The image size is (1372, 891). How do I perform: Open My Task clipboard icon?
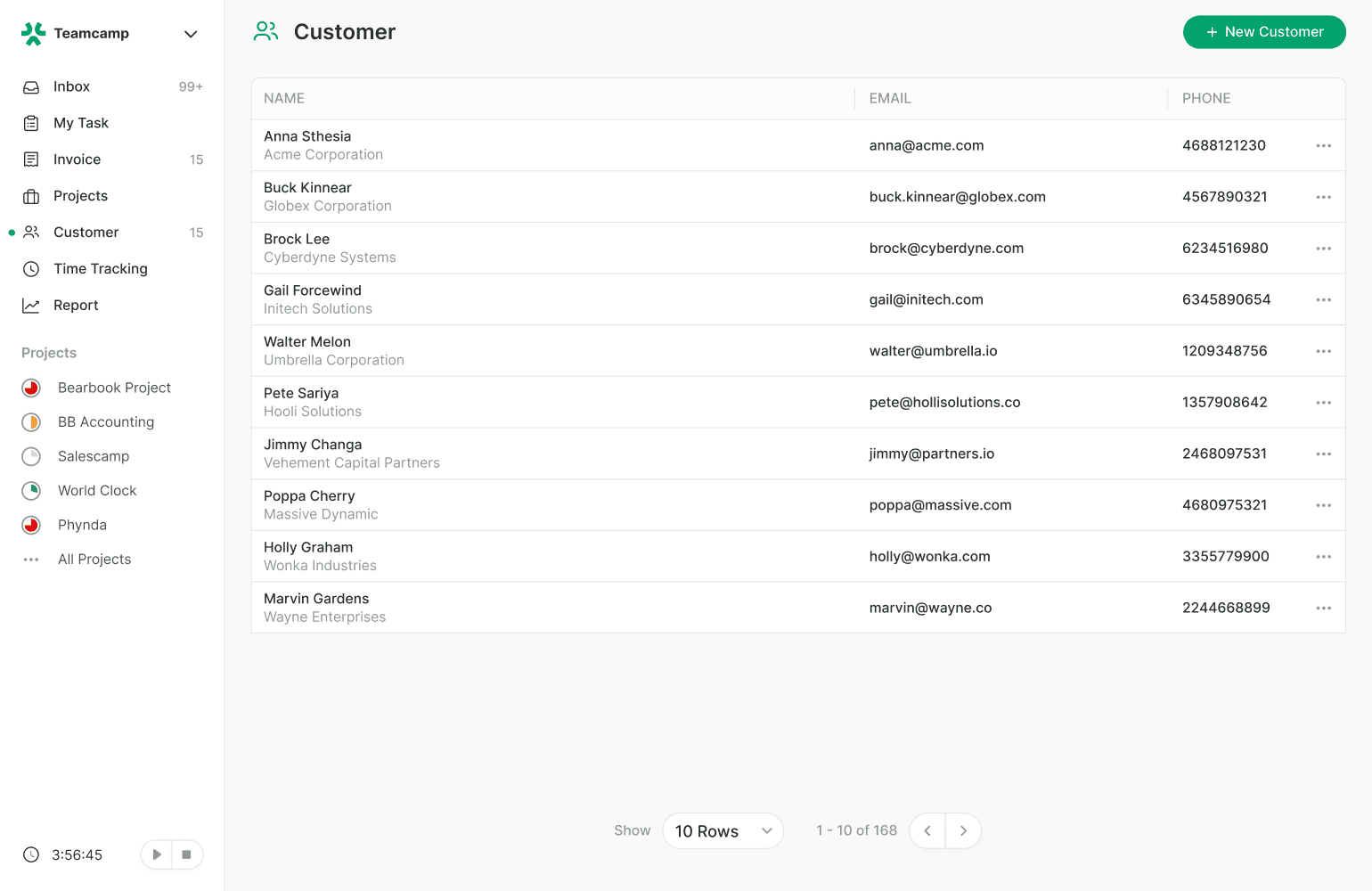(31, 123)
